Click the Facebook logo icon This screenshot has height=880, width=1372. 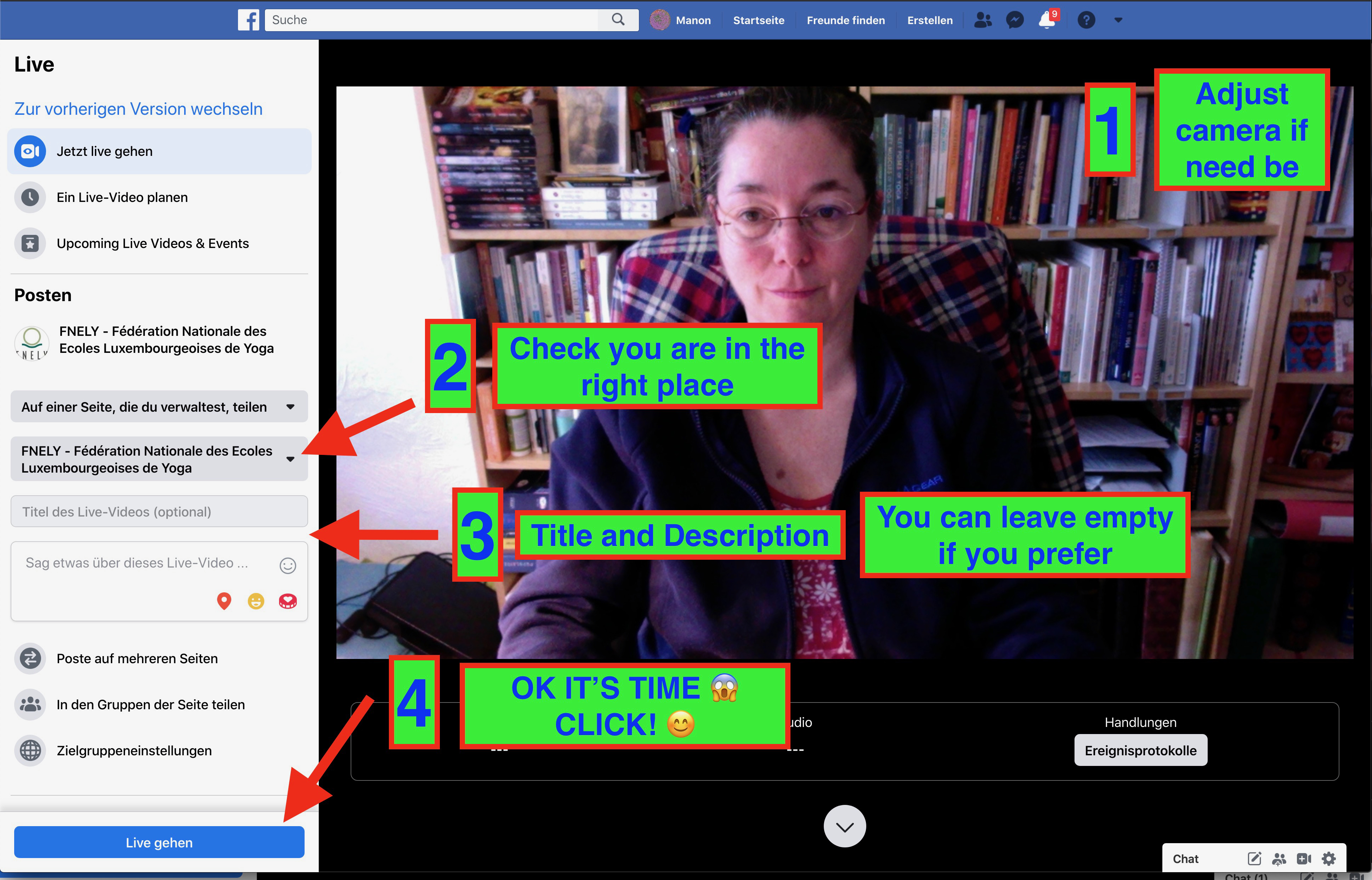pos(249,20)
